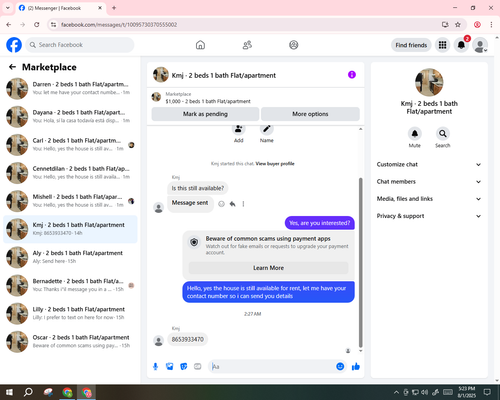This screenshot has height=400, width=500.
Task: Expand the Customize chat section
Action: click(429, 164)
